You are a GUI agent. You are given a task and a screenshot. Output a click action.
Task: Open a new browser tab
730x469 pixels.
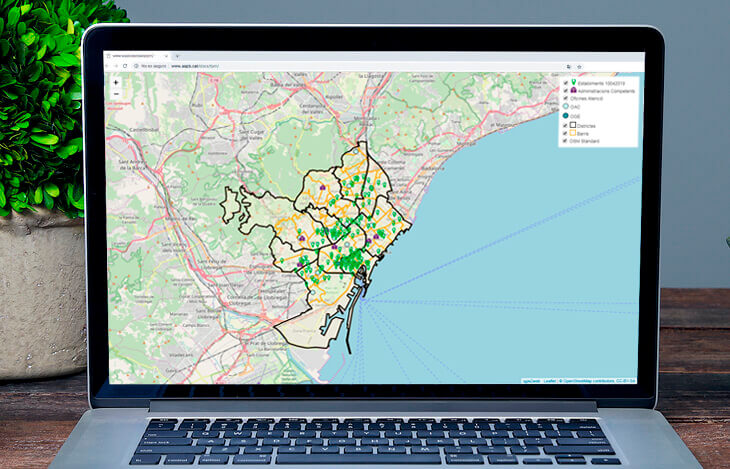pos(177,56)
